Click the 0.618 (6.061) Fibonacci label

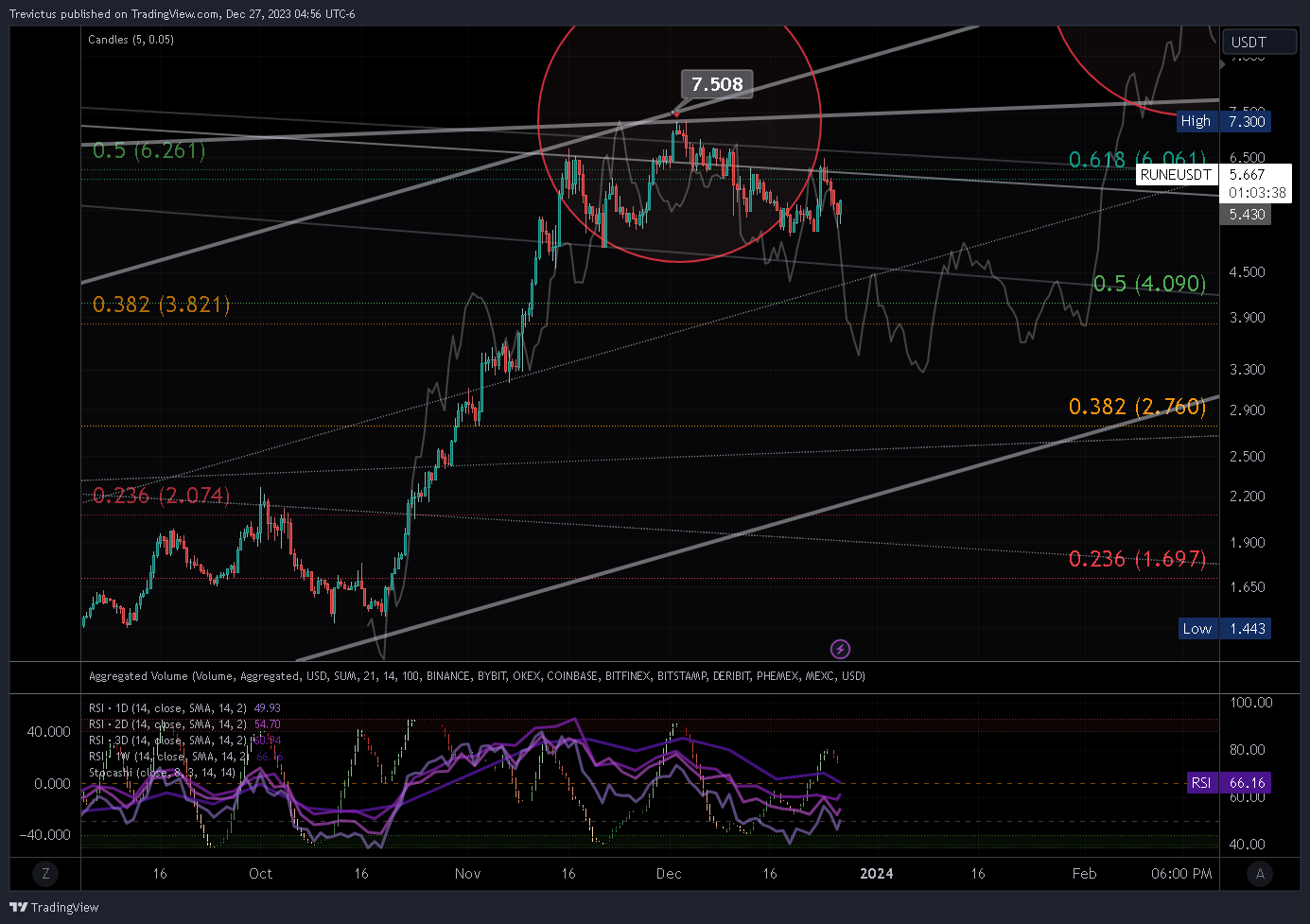[1138, 160]
